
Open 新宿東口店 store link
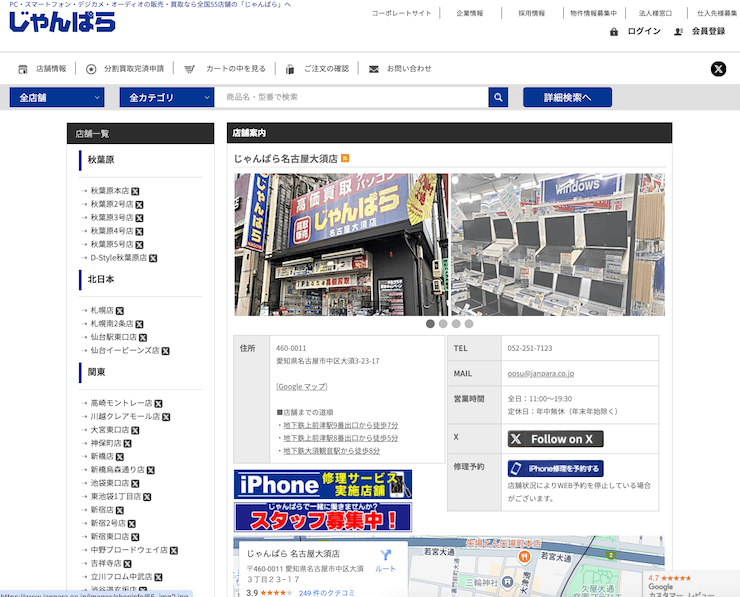pos(109,537)
